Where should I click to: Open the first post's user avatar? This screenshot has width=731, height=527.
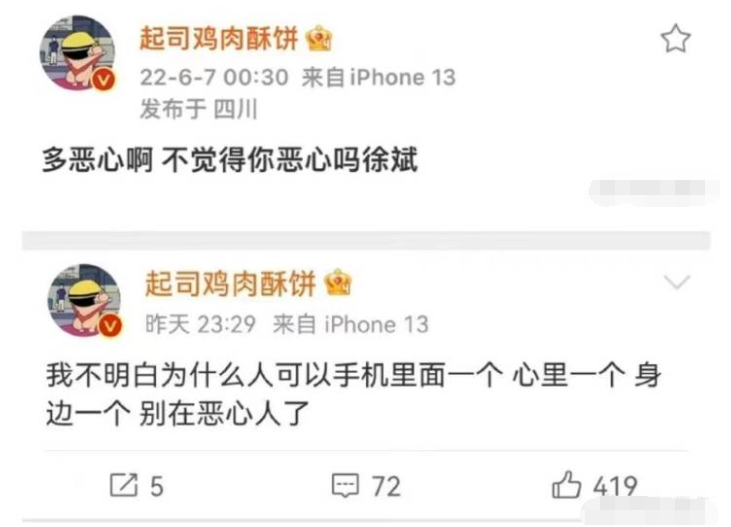[x=77, y=53]
